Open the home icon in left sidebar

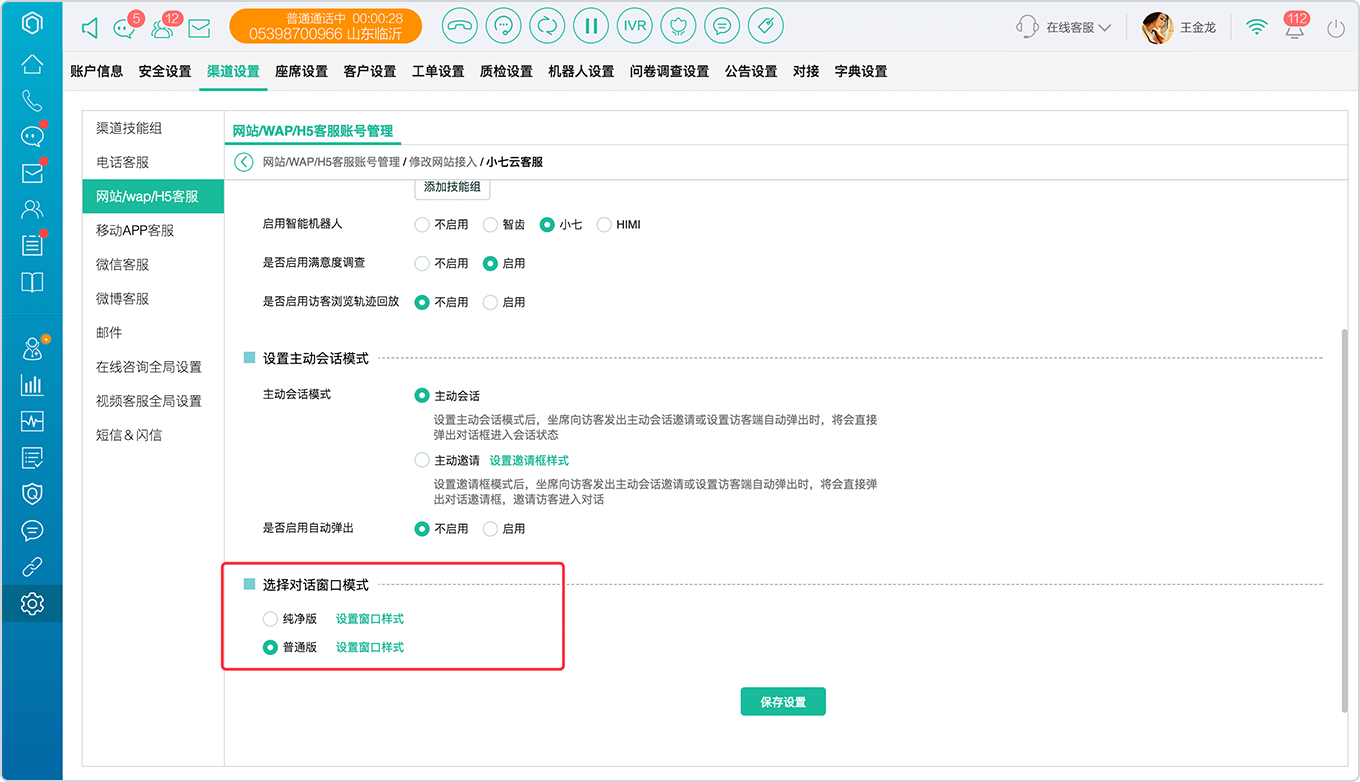pos(32,65)
